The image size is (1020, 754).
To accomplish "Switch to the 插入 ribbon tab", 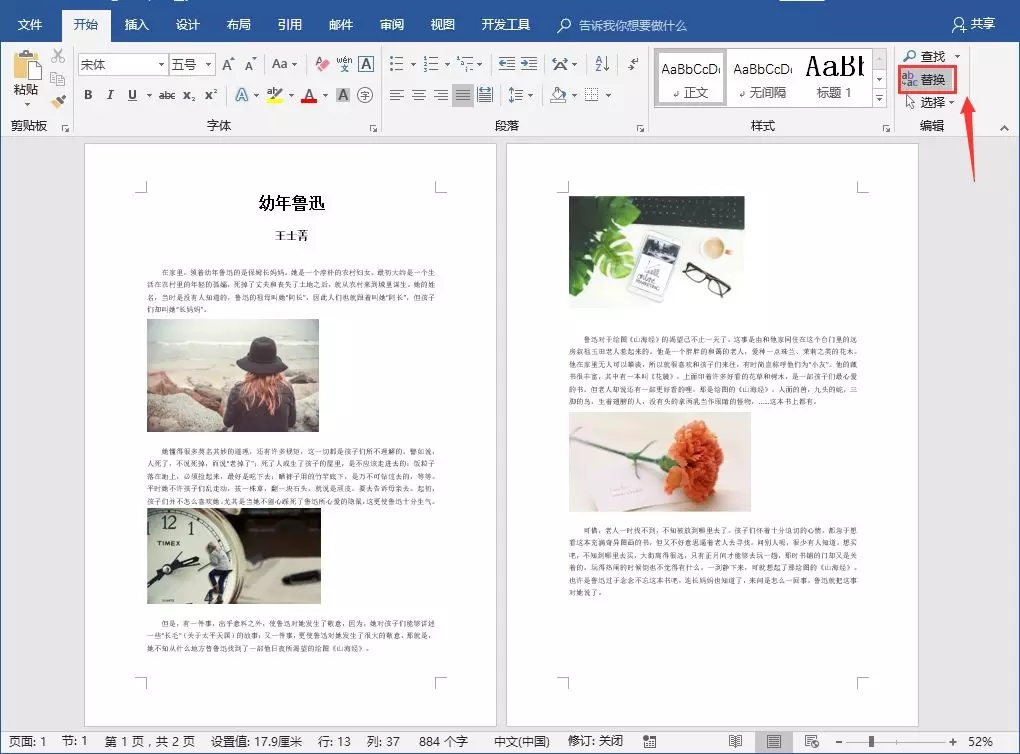I will (136, 24).
